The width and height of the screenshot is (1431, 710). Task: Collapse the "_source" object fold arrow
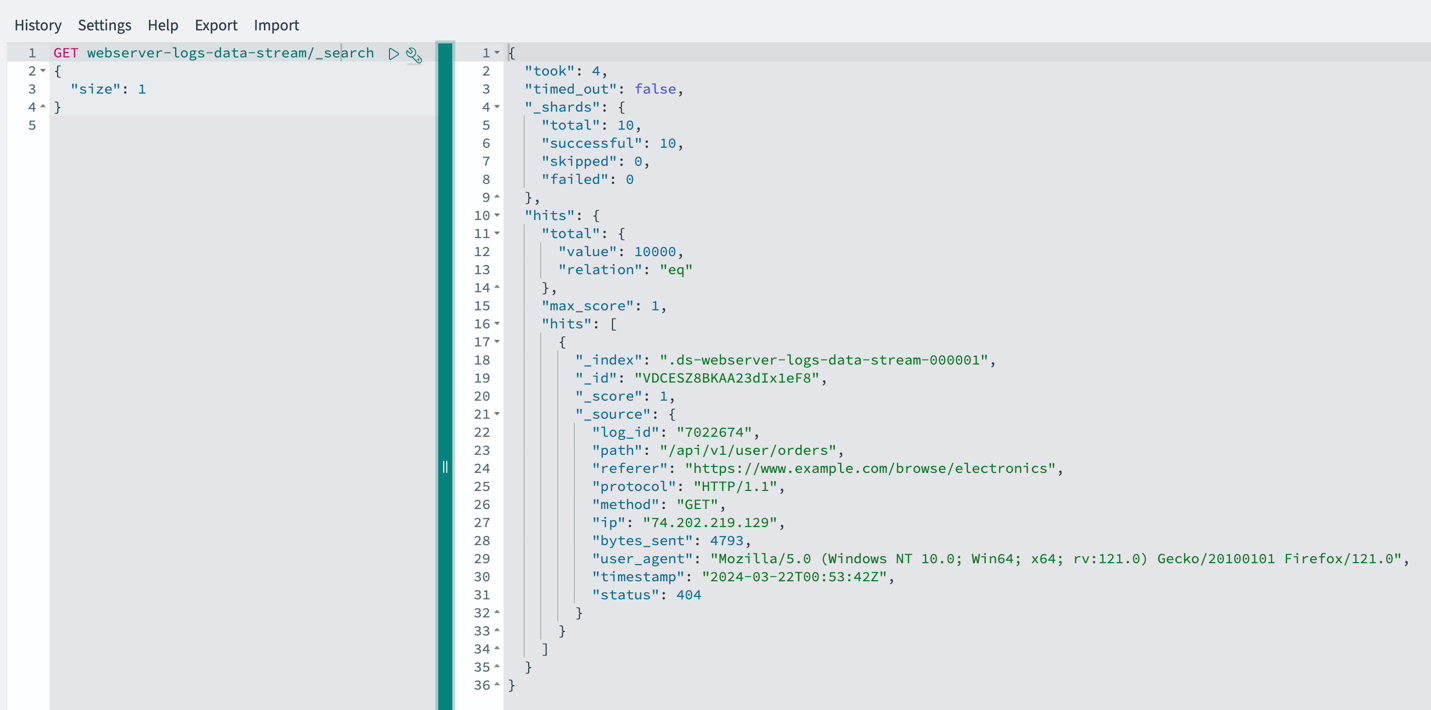[497, 414]
